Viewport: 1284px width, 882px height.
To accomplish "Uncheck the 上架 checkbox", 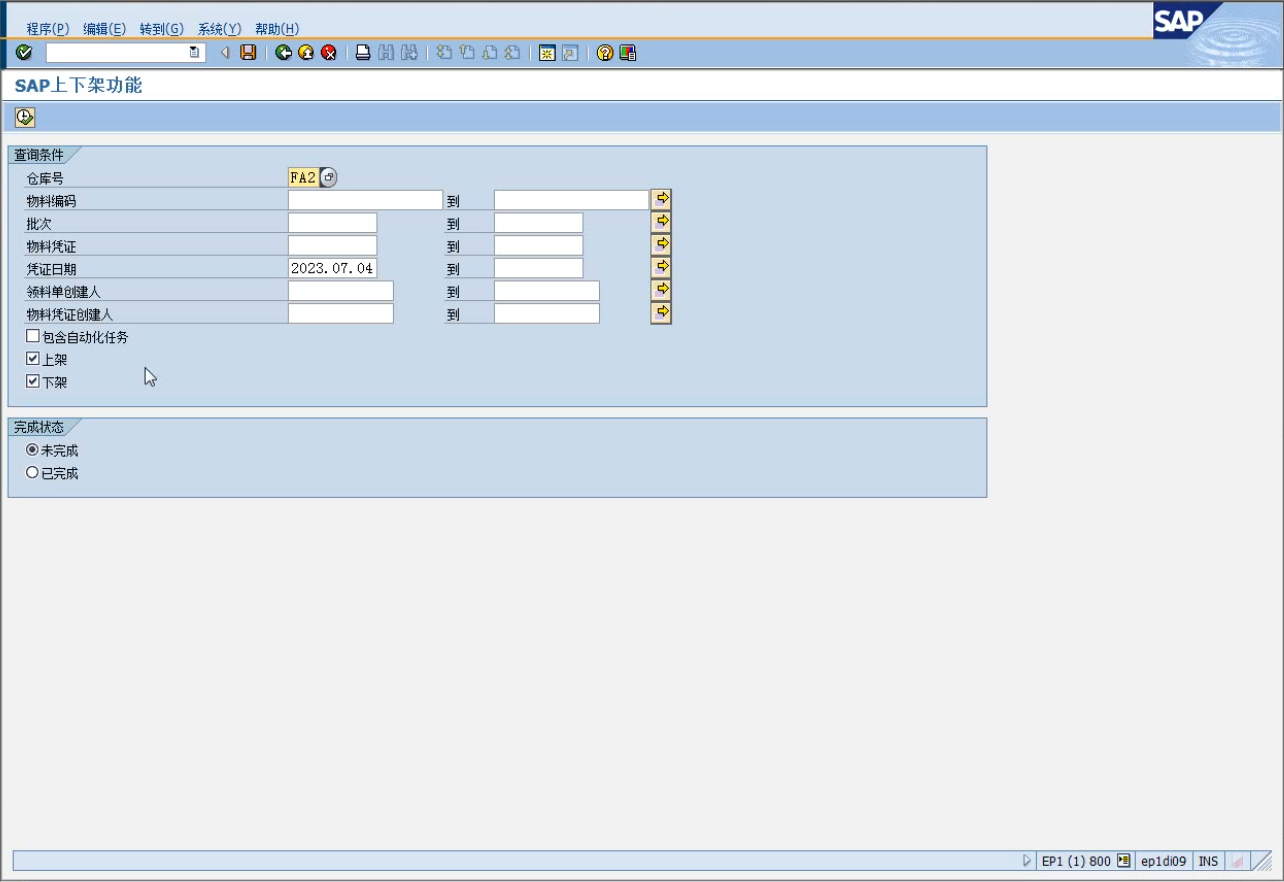I will [x=33, y=359].
